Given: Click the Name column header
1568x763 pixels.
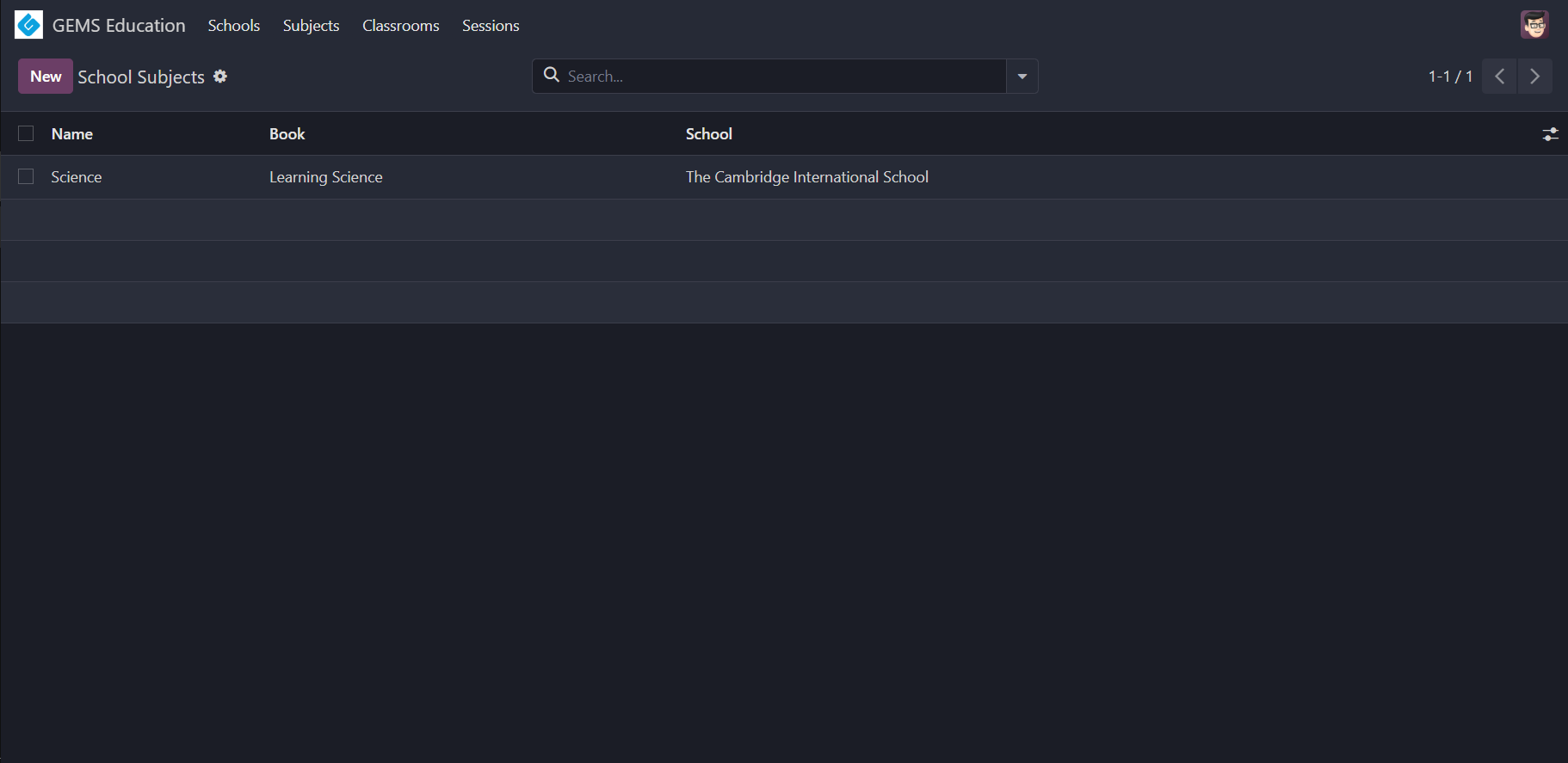Looking at the screenshot, I should pyautogui.click(x=71, y=133).
